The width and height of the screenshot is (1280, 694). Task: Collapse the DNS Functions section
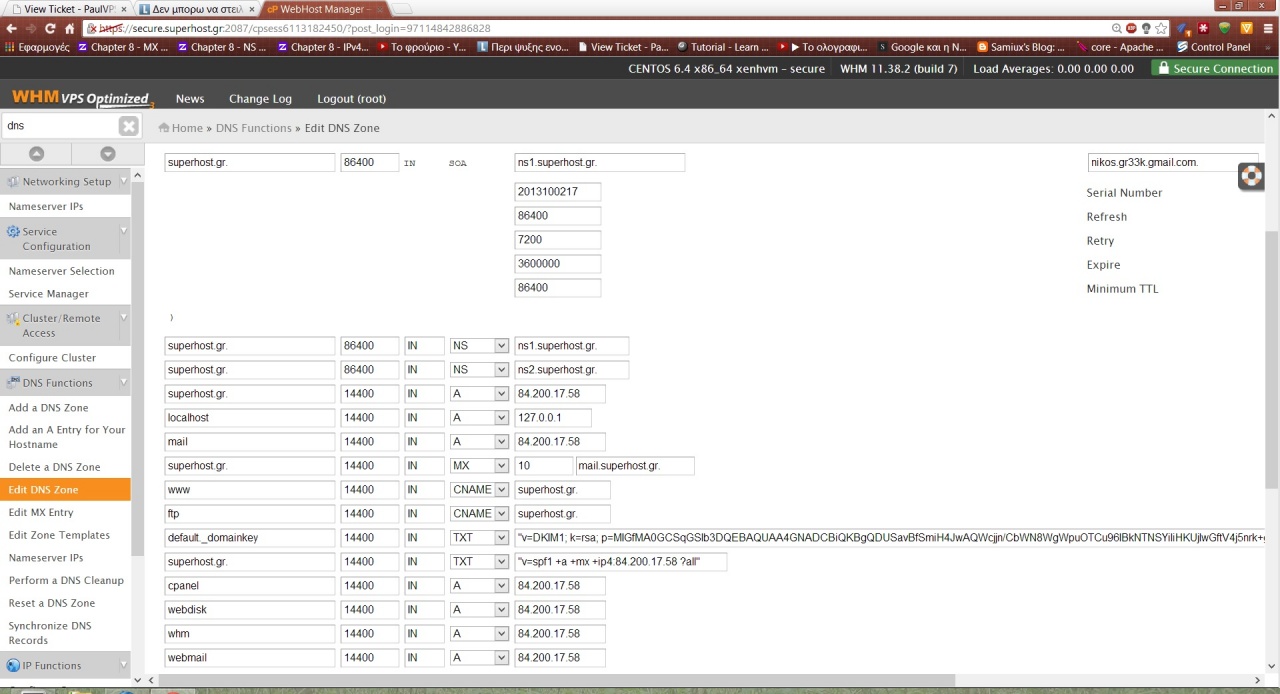[x=124, y=381]
